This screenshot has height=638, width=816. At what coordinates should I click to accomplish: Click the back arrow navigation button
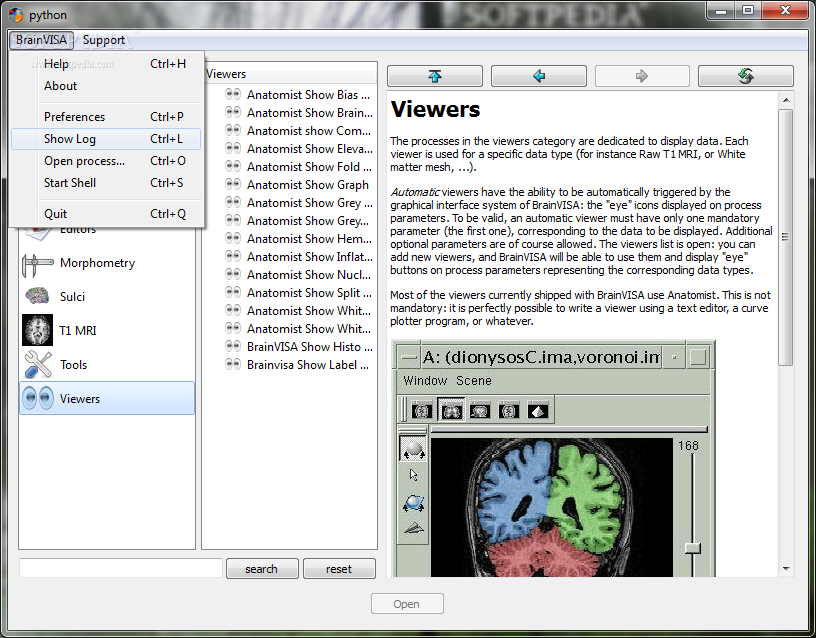[x=539, y=76]
